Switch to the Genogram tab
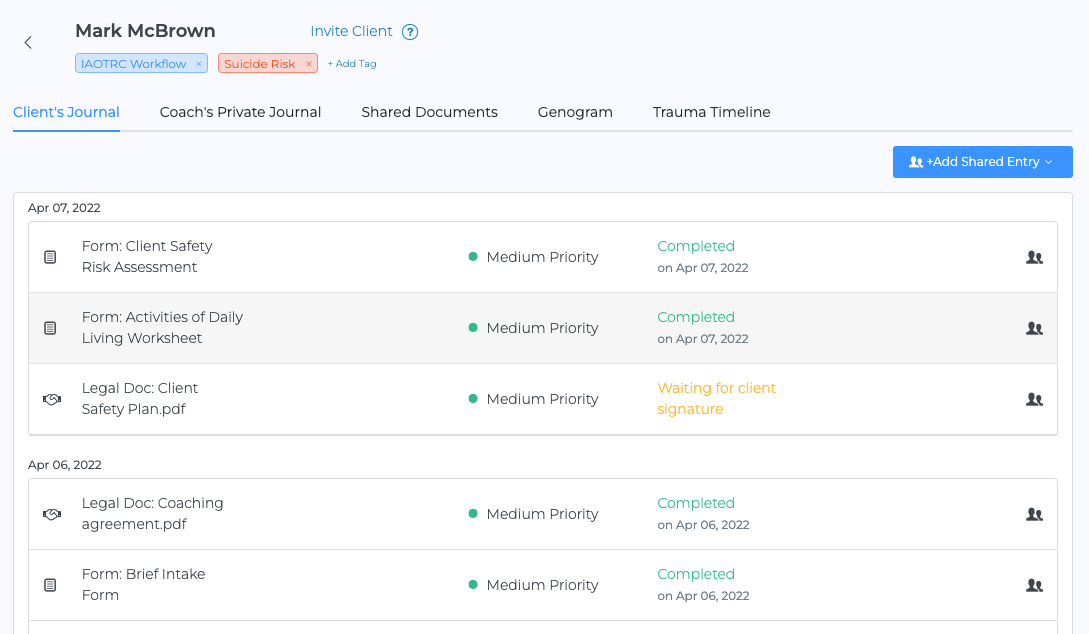This screenshot has width=1089, height=634. tap(575, 112)
